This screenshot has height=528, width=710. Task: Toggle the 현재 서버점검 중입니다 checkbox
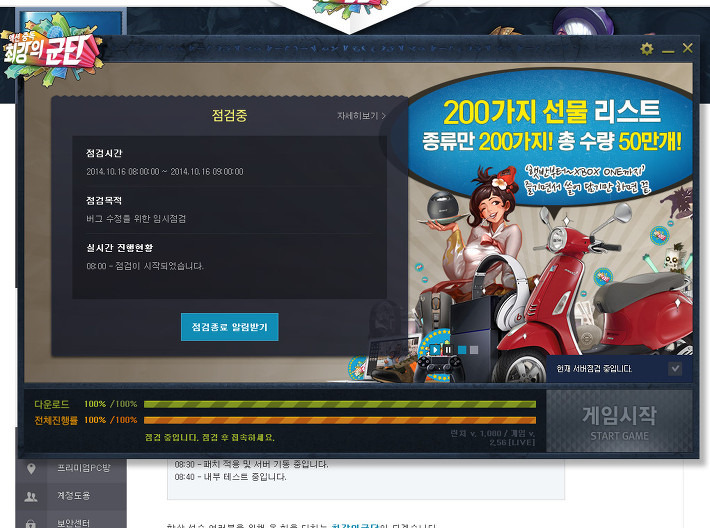[675, 369]
